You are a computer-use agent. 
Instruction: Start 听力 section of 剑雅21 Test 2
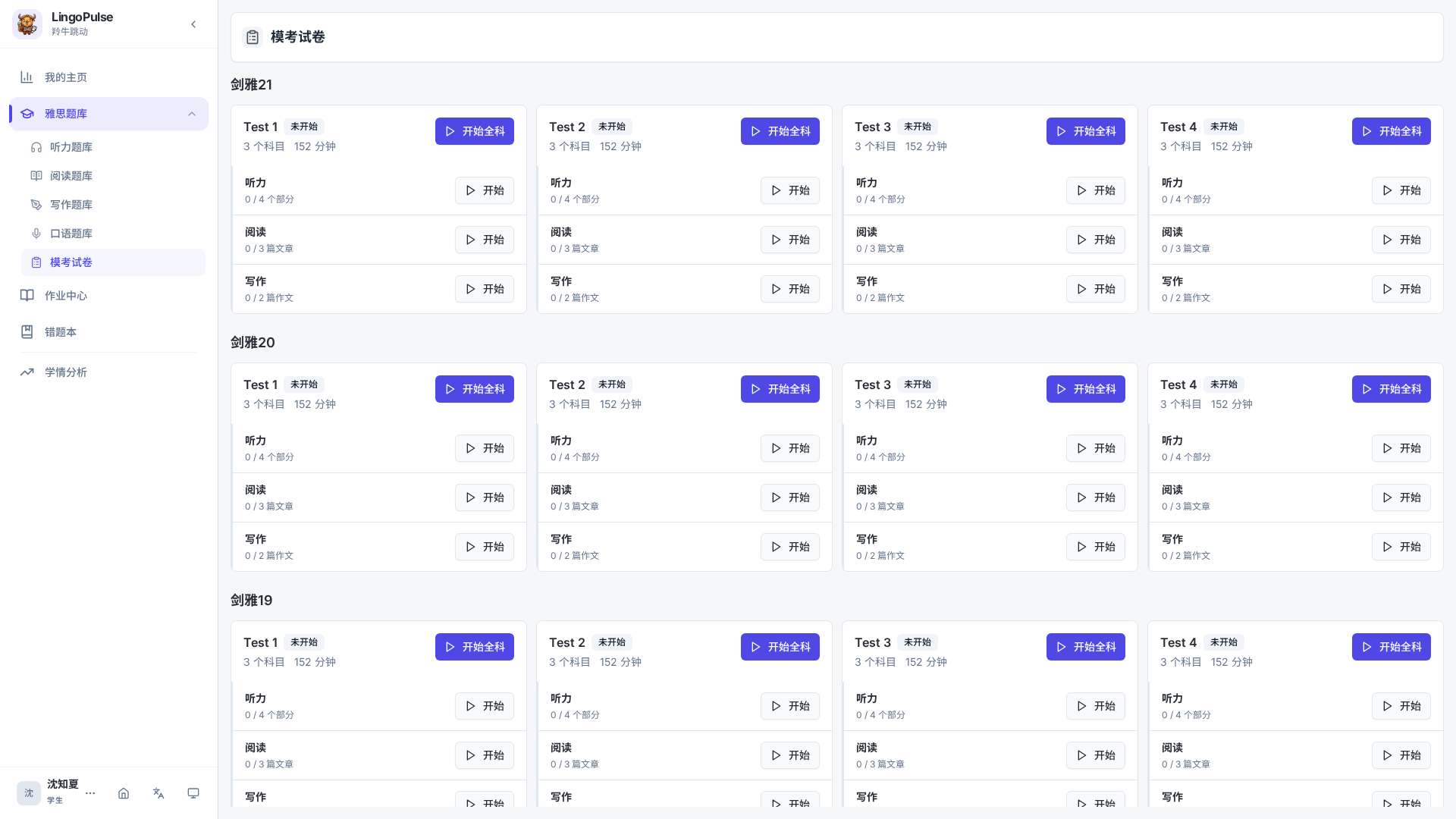pyautogui.click(x=790, y=190)
